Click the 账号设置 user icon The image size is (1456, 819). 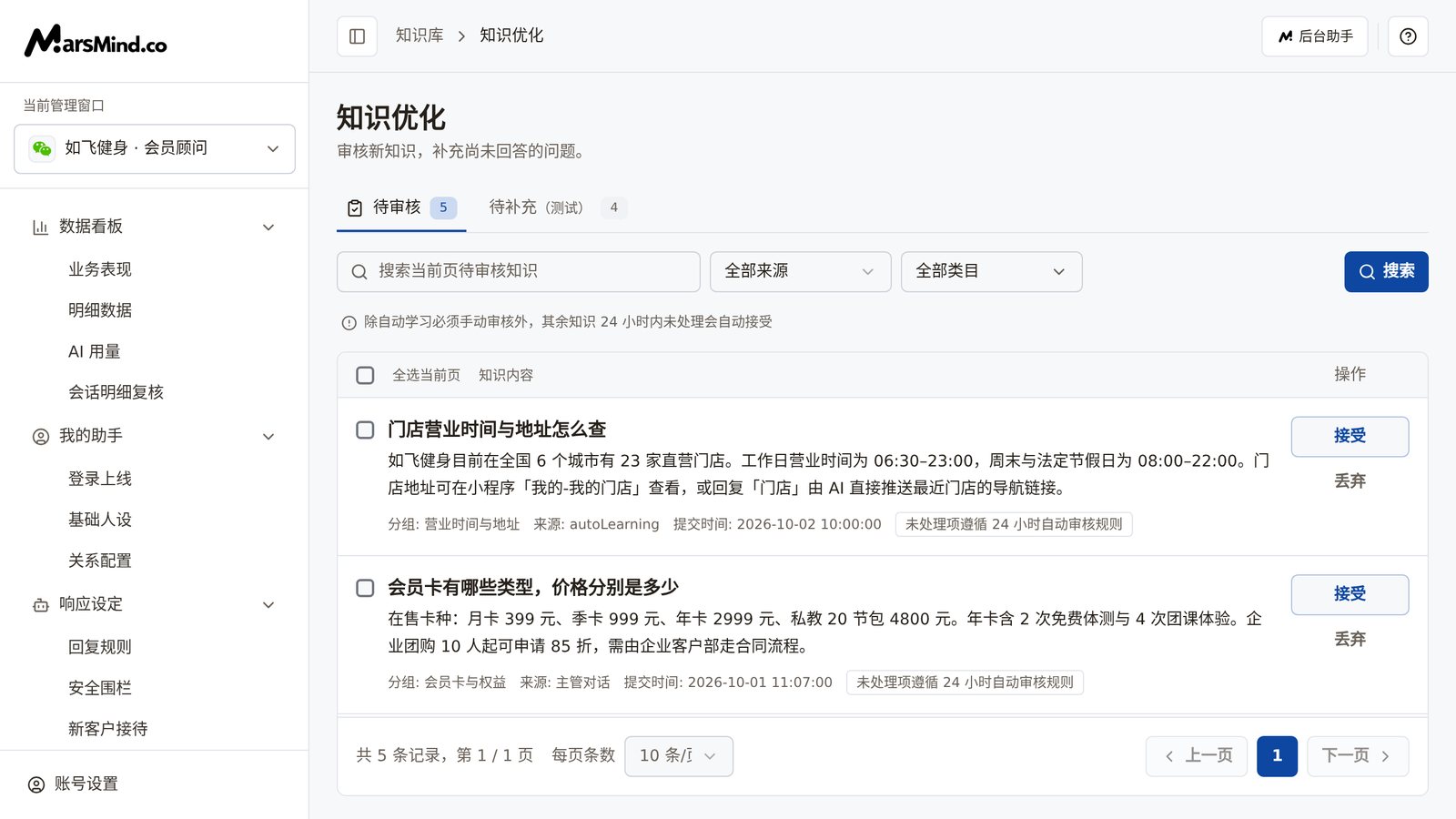click(36, 784)
